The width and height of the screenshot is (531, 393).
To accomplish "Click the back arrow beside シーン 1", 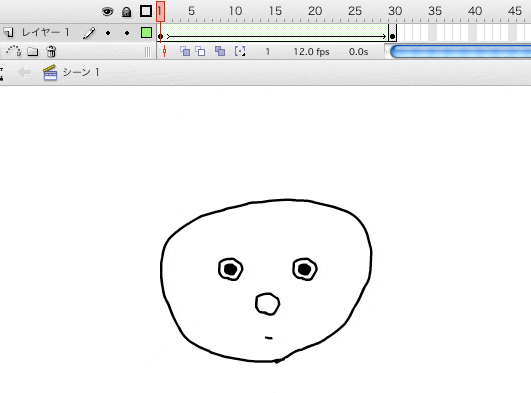I will tap(24, 72).
